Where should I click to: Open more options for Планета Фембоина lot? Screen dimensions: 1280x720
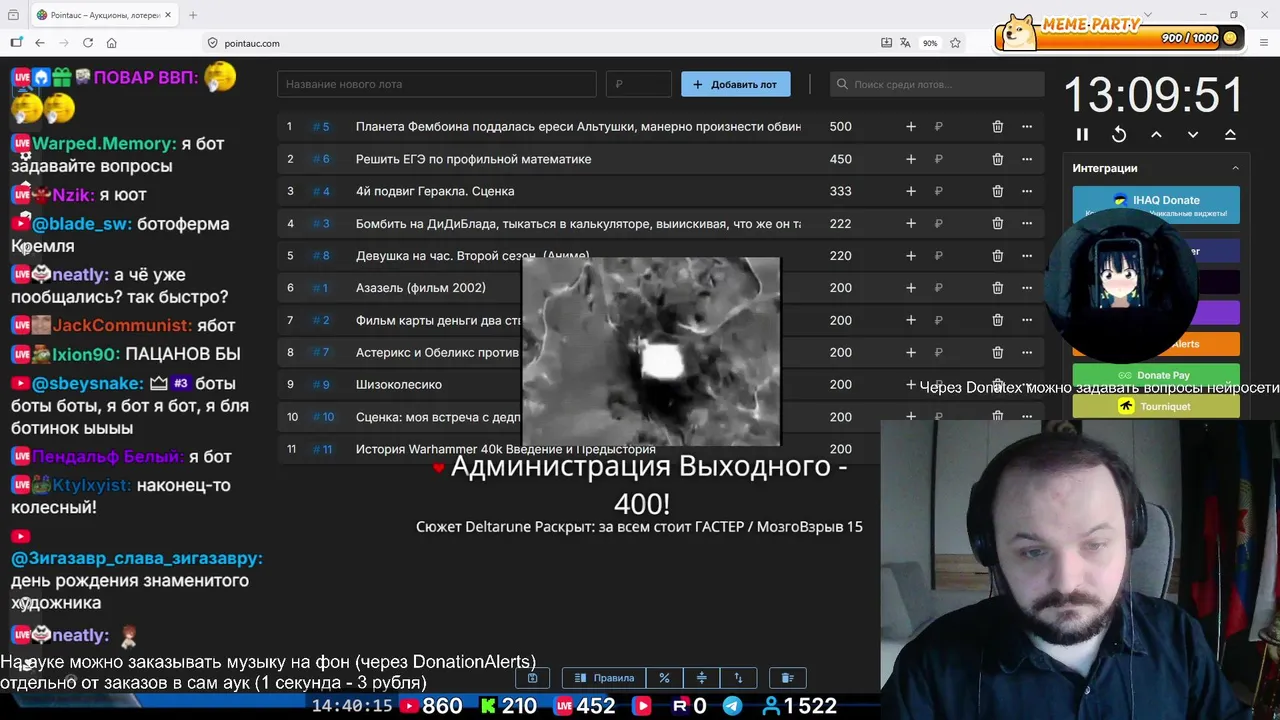click(1026, 127)
